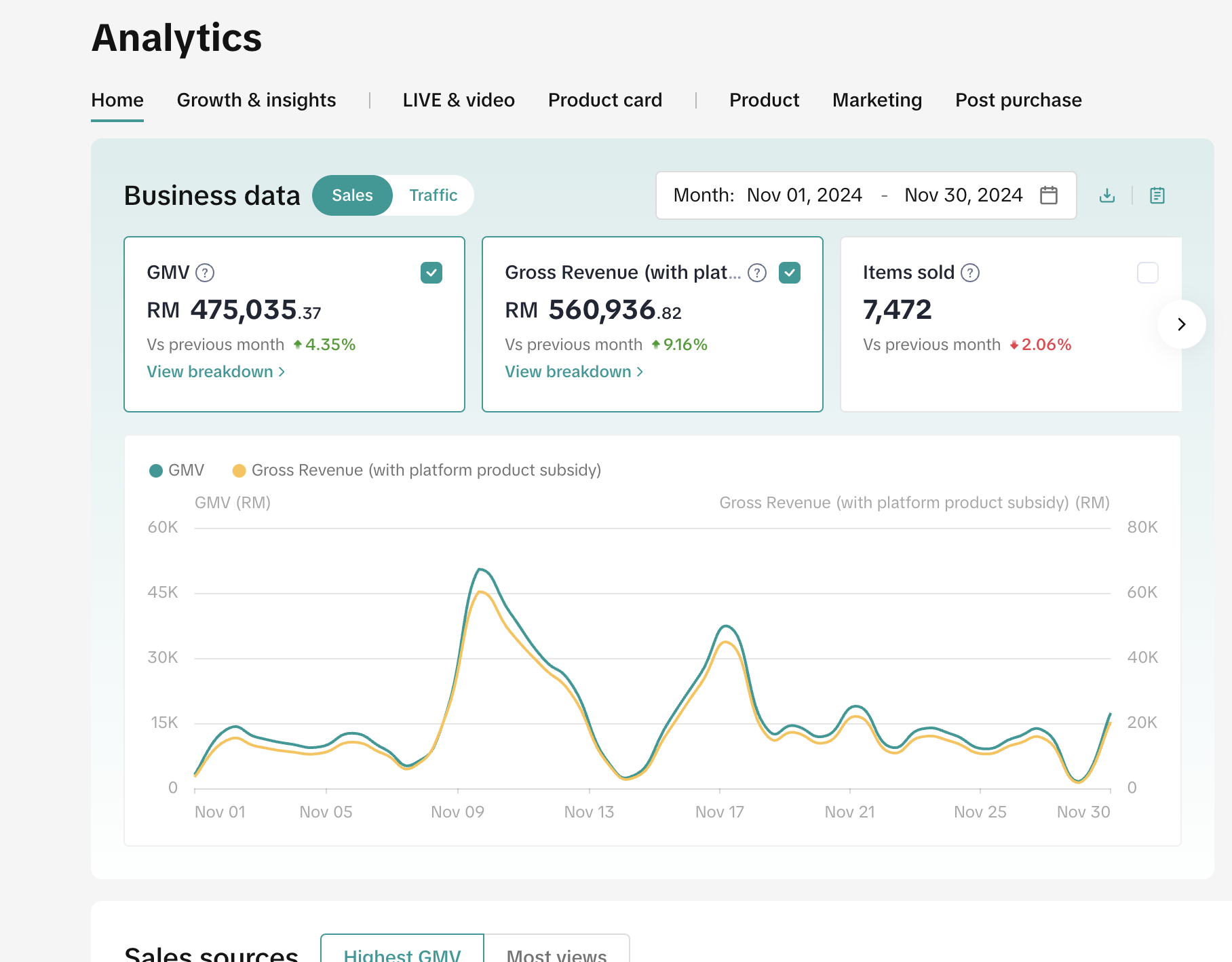
Task: Click the next arrow to scroll metric cards
Action: pos(1181,324)
